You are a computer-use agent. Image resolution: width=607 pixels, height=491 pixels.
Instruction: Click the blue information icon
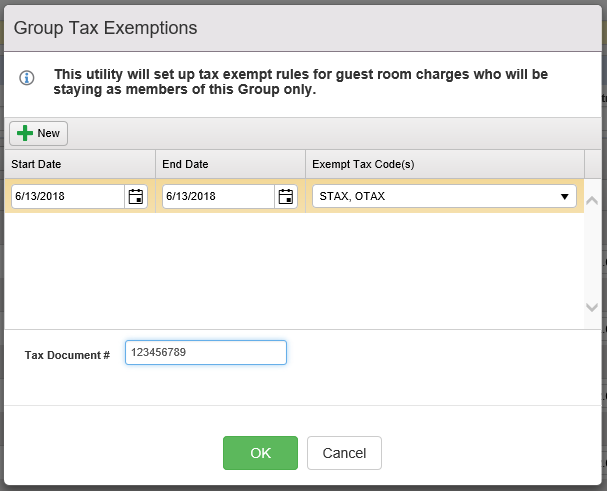pyautogui.click(x=27, y=78)
